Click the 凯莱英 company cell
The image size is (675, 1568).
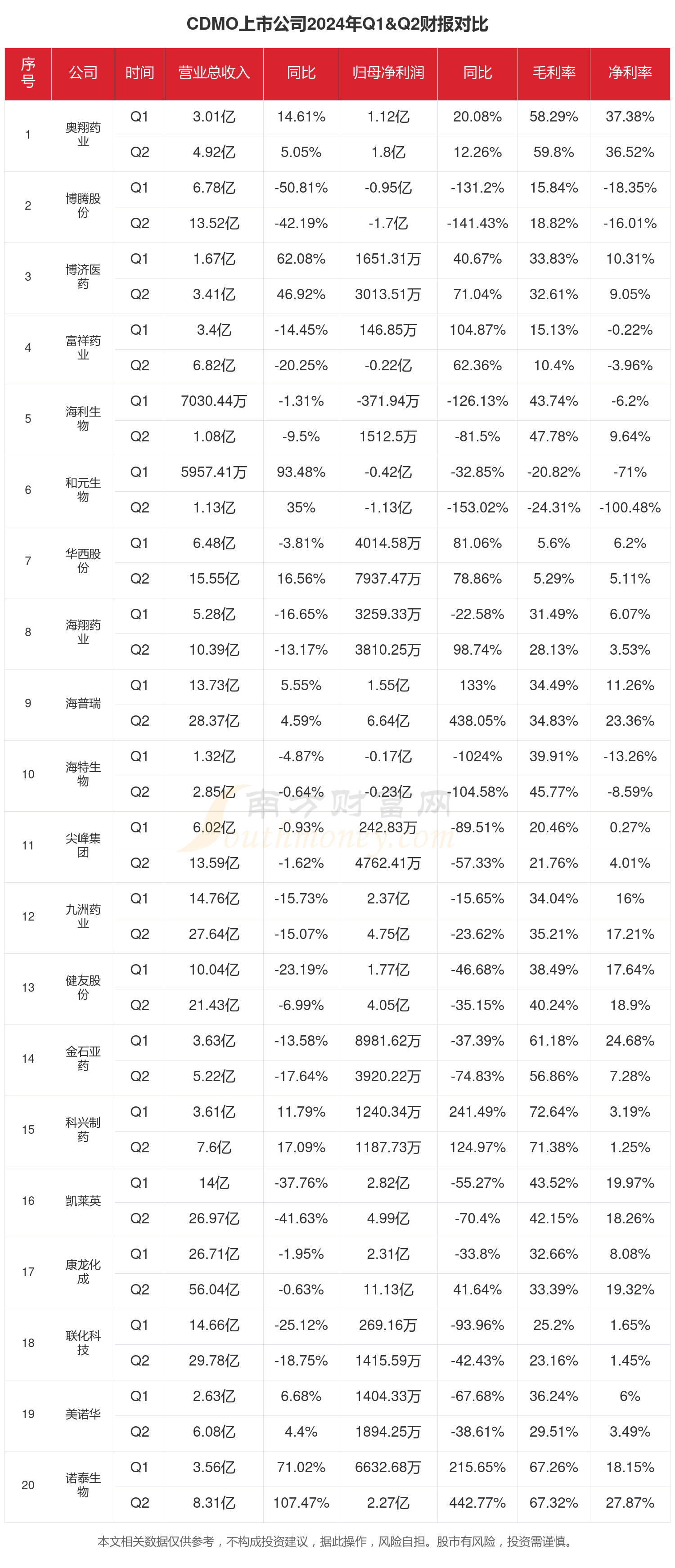coord(83,1200)
